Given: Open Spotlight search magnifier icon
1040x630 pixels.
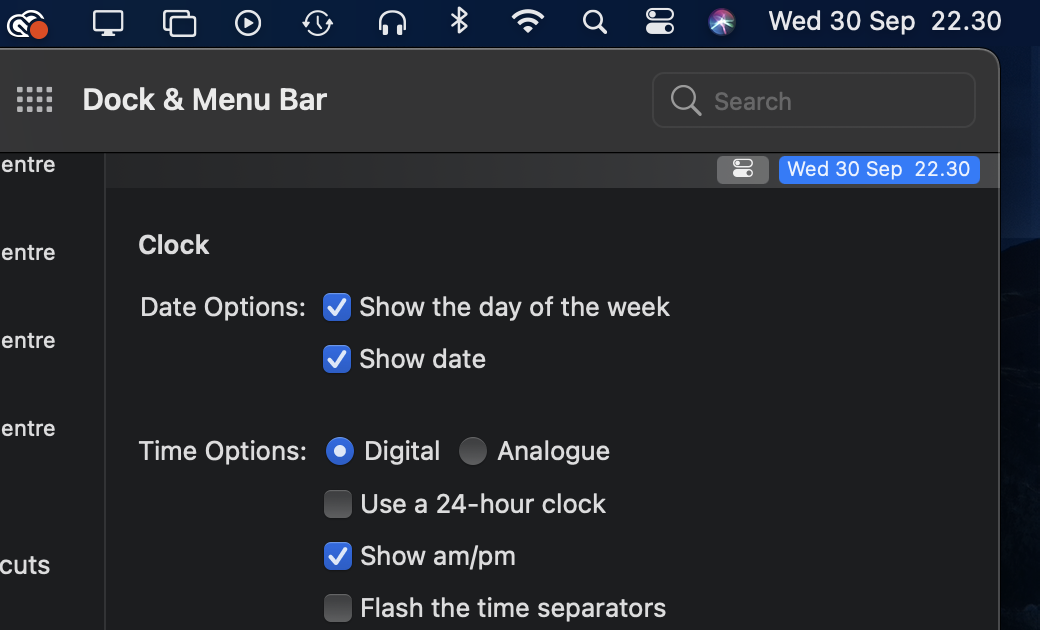Looking at the screenshot, I should point(594,23).
